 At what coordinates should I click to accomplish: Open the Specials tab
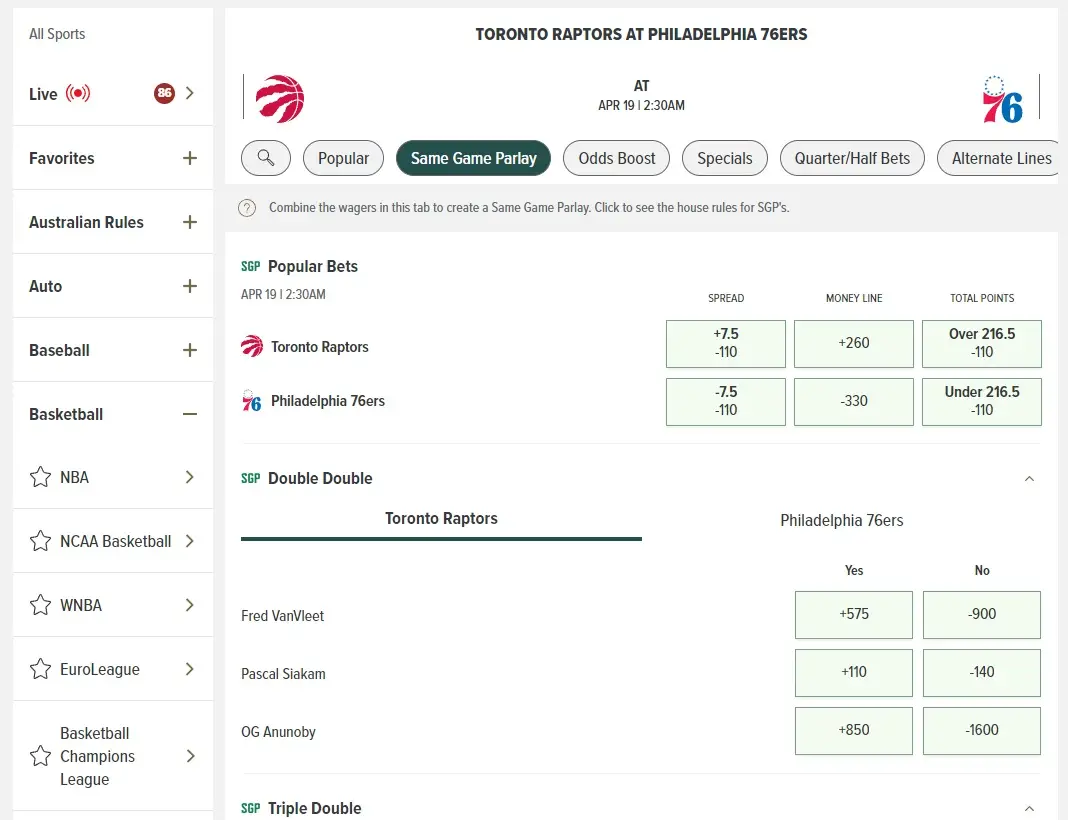click(725, 158)
